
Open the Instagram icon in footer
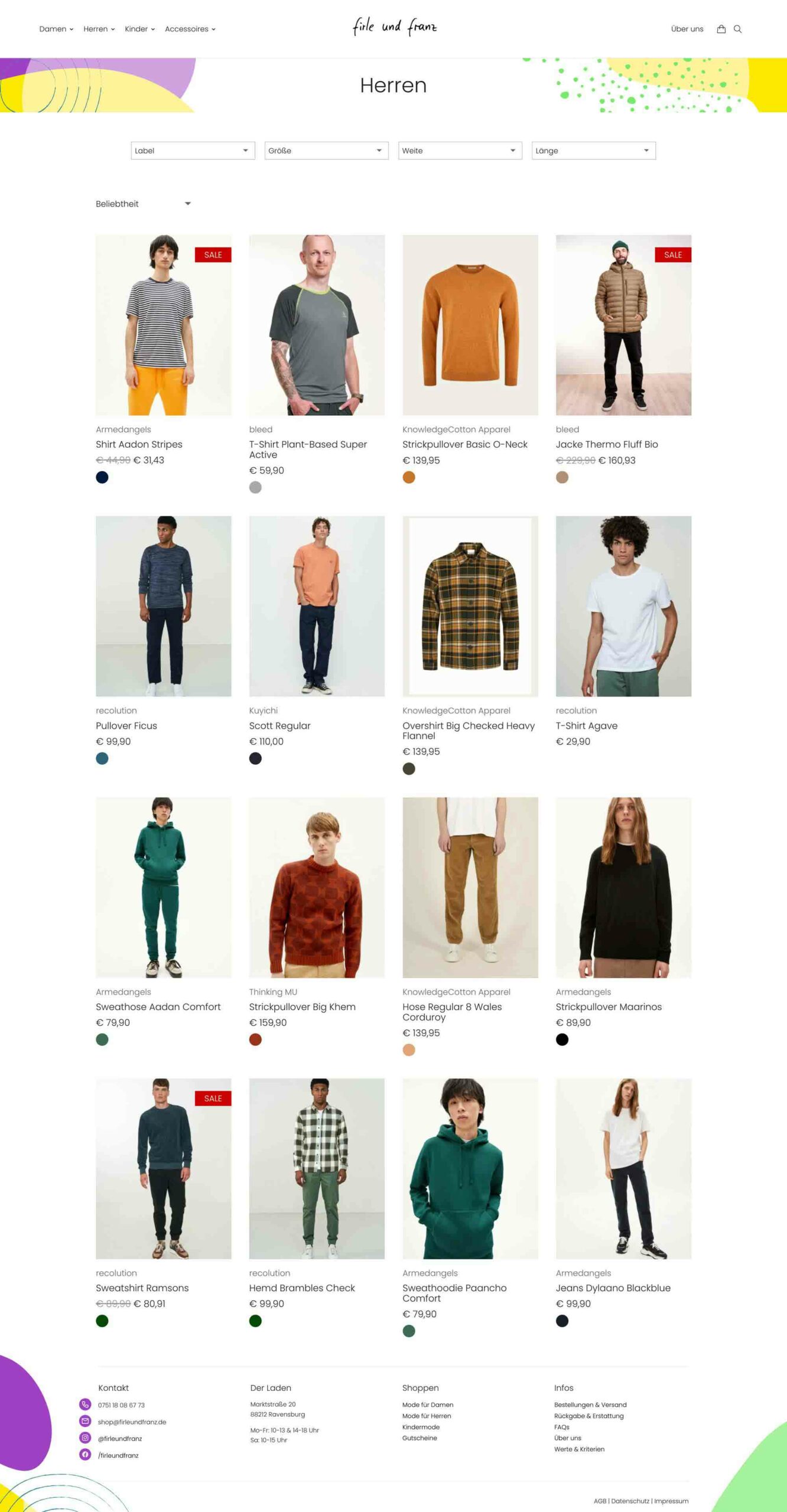point(85,1438)
